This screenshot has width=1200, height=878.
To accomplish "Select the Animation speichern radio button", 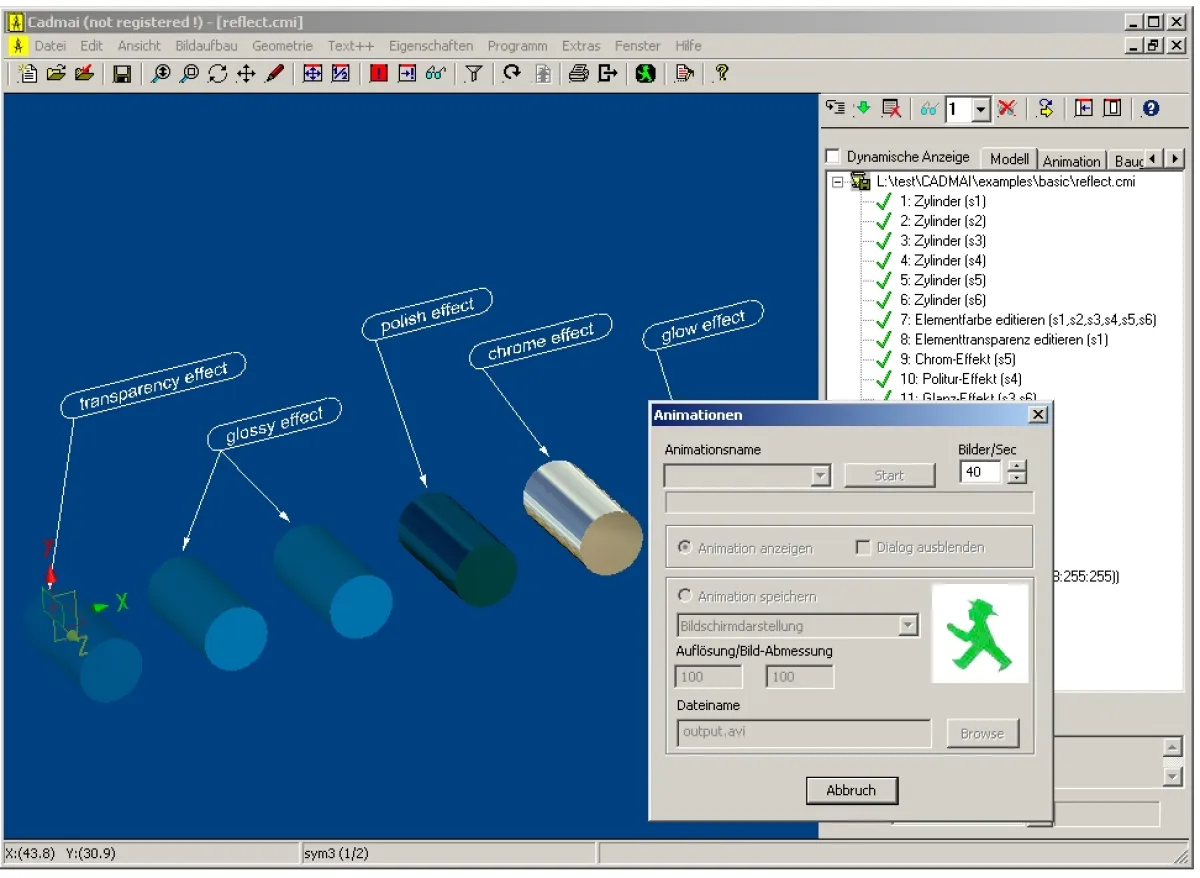I will (x=685, y=596).
